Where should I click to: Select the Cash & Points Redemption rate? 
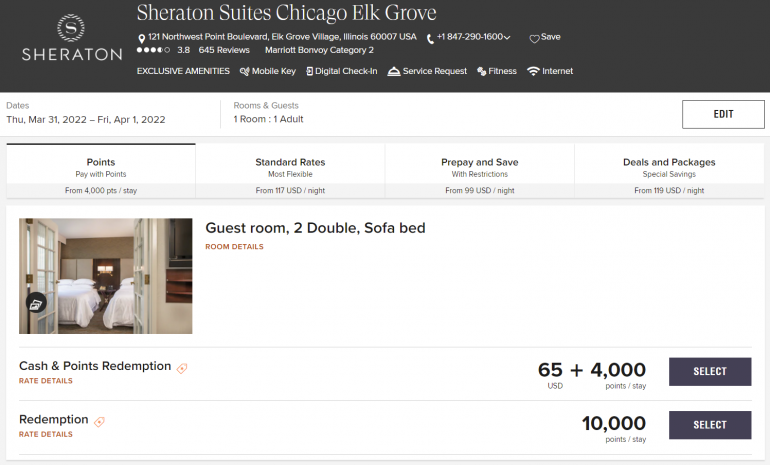710,372
